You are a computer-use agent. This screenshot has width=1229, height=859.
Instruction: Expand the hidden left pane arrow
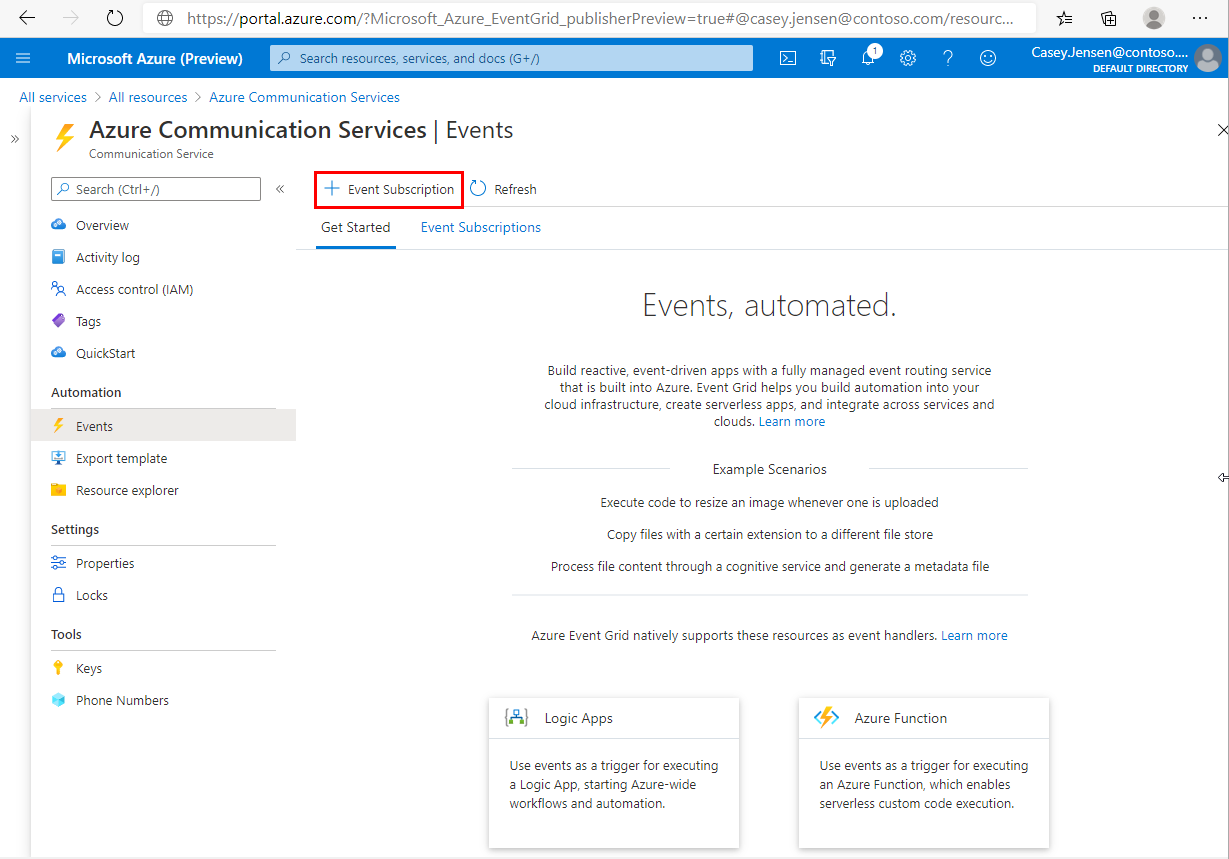pyautogui.click(x=14, y=139)
